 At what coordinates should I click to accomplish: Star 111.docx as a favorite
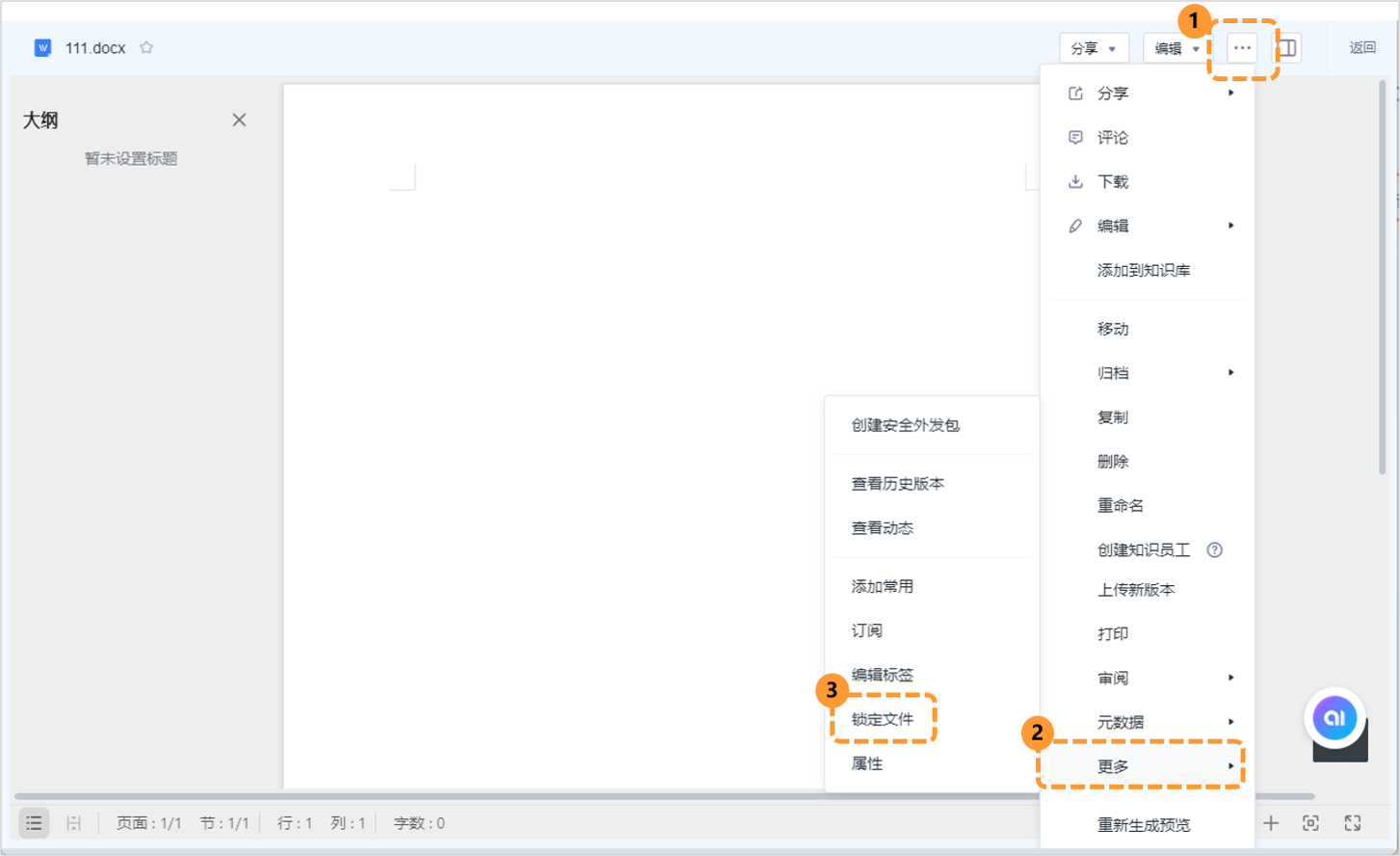[146, 47]
